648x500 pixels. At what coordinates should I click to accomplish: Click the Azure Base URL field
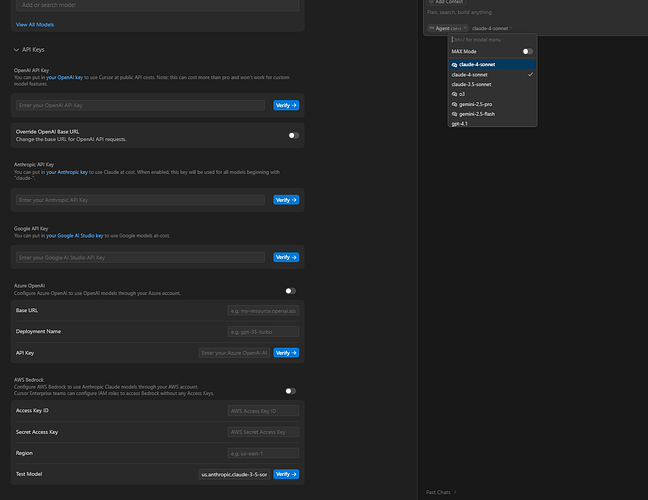[x=263, y=311]
